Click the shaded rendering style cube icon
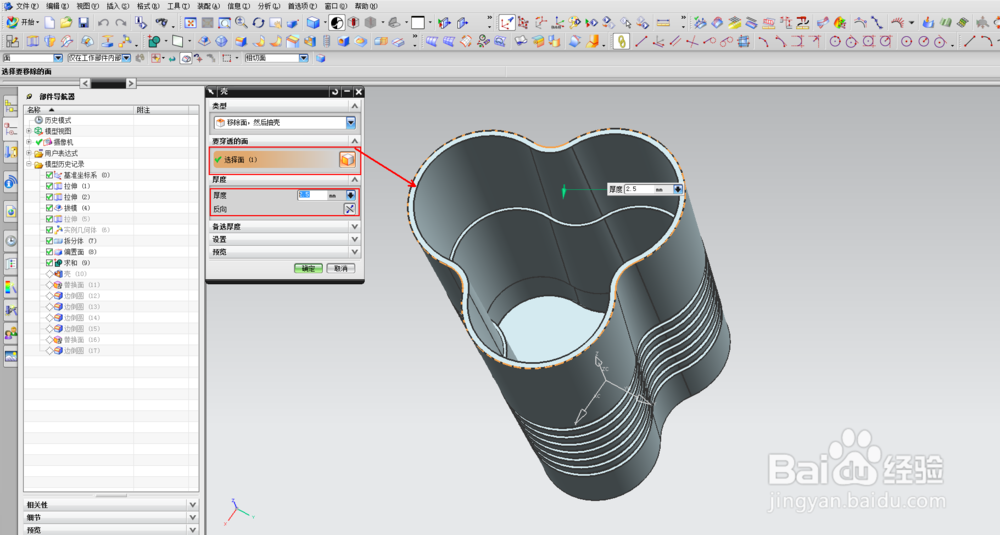This screenshot has height=535, width=1000. 313,23
